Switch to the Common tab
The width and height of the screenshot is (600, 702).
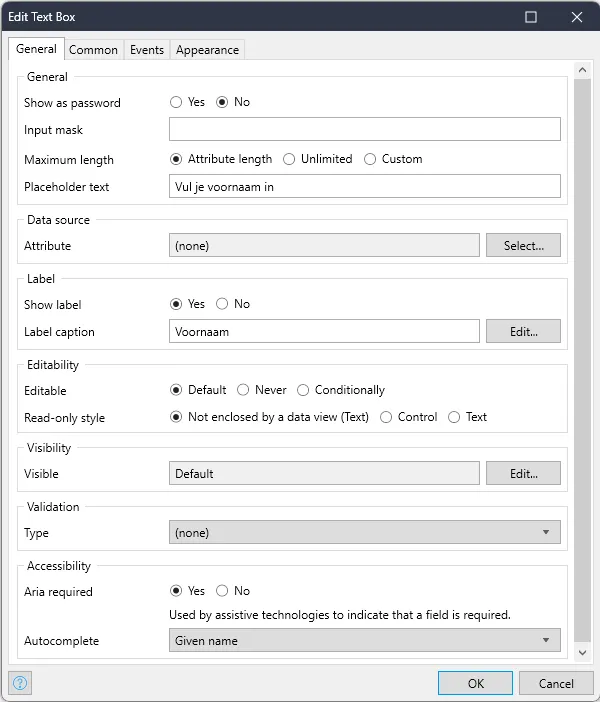tap(93, 50)
